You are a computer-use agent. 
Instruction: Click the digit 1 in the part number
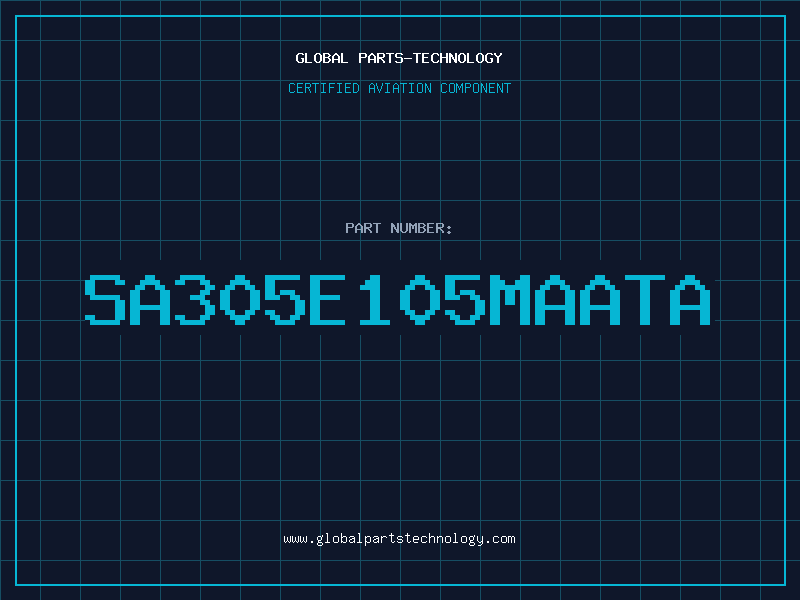pos(376,300)
